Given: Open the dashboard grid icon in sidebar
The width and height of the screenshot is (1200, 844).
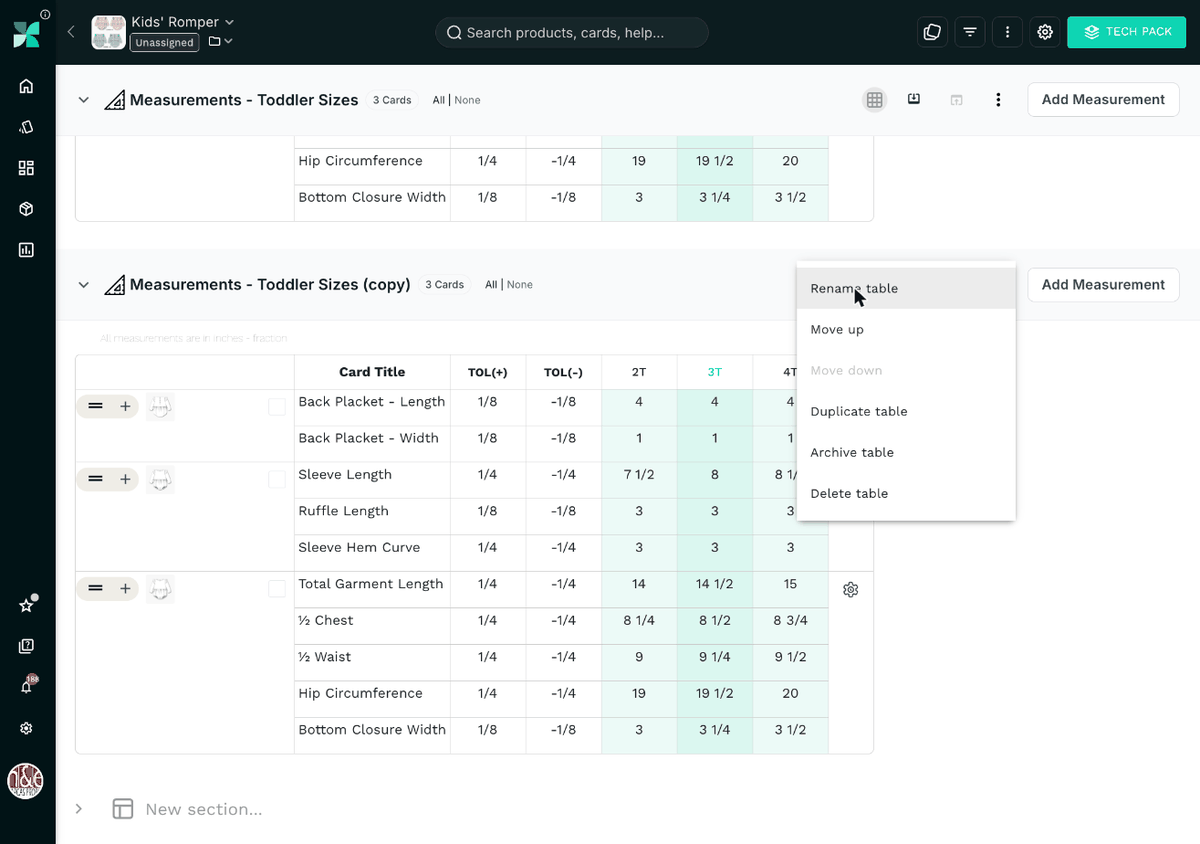Looking at the screenshot, I should pos(27,168).
